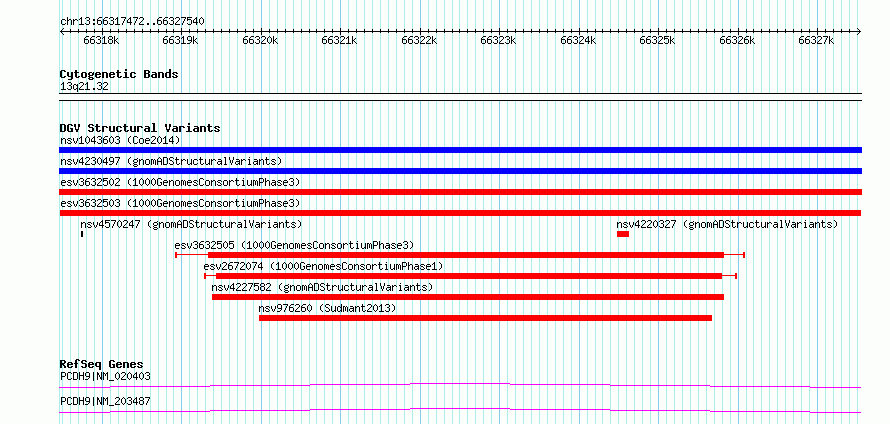
Task: Open the nsv4220327 (gnomADStructuralVariants) label
Action: point(727,224)
